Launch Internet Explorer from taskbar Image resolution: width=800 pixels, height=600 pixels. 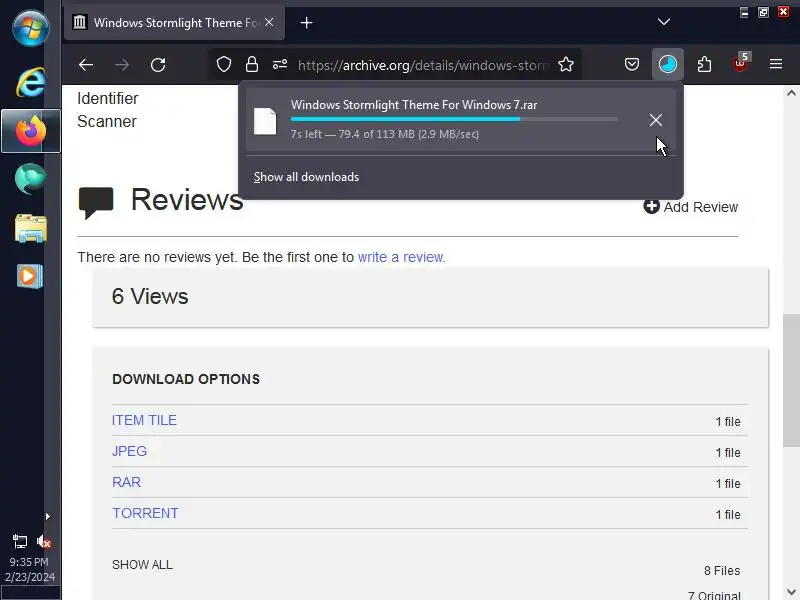point(30,82)
